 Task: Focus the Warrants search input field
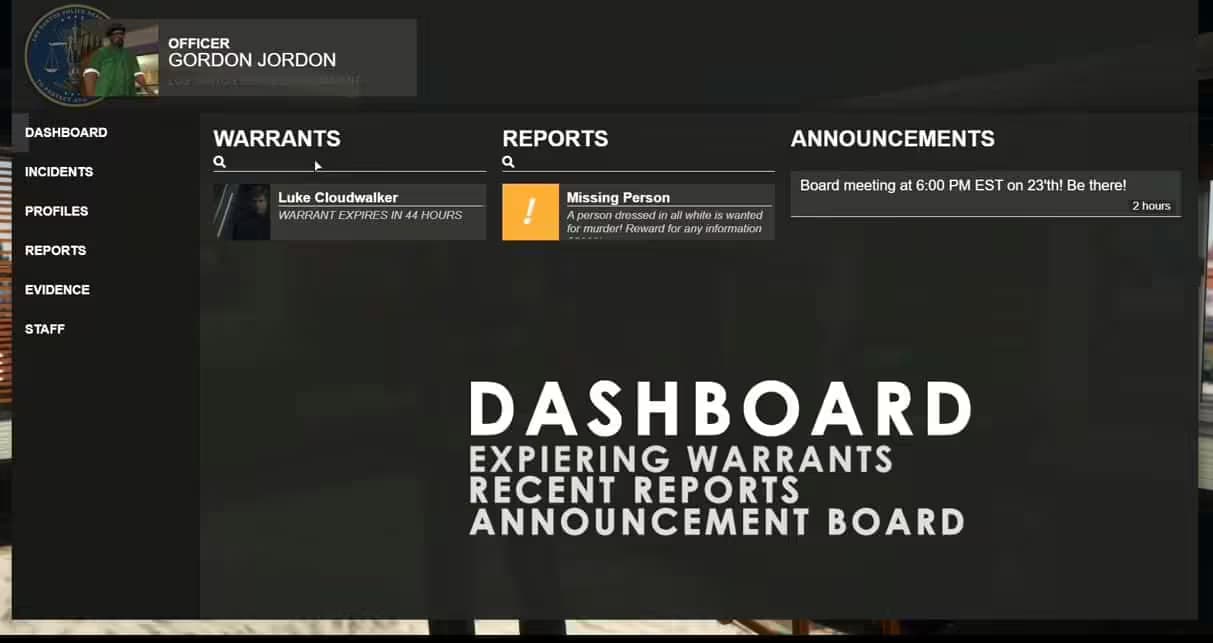click(x=355, y=162)
